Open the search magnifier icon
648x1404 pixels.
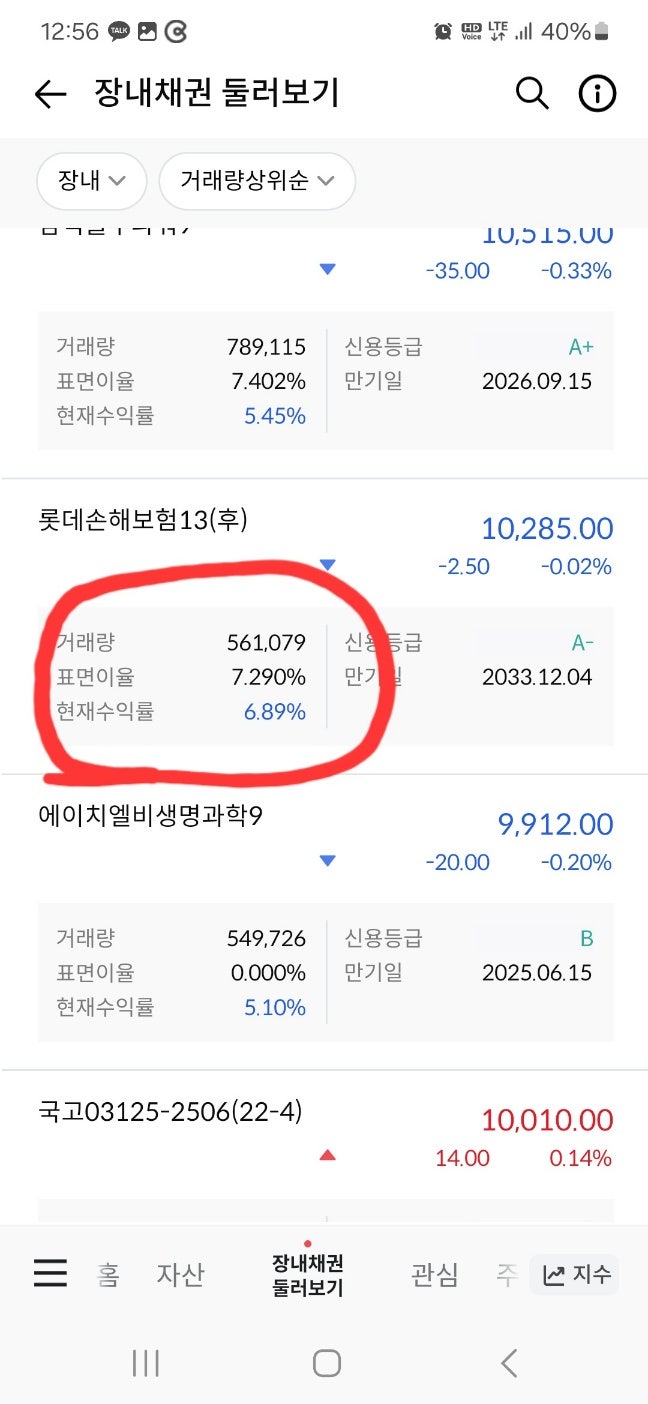(532, 94)
